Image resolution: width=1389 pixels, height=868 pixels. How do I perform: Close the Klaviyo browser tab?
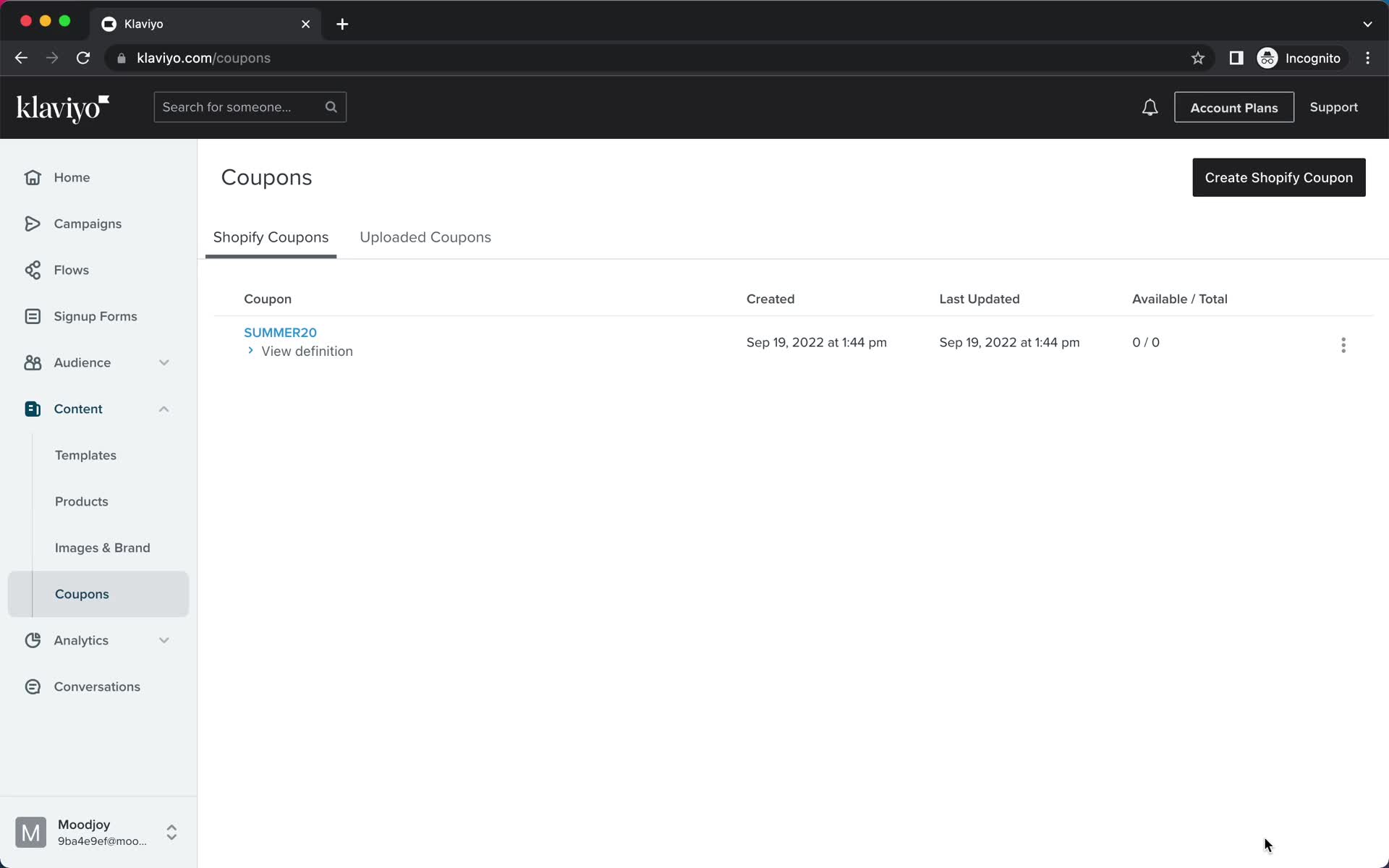click(305, 24)
